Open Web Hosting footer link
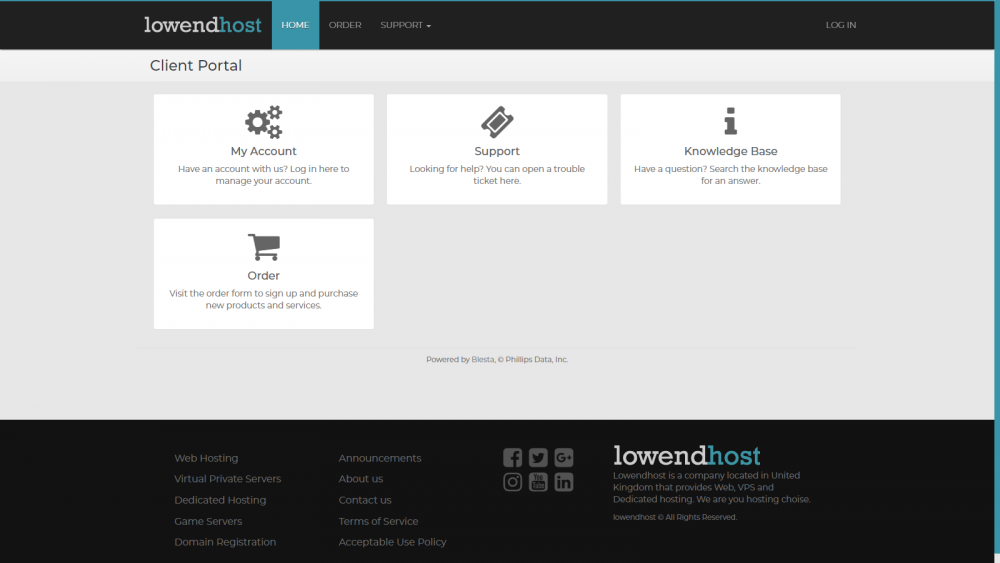This screenshot has width=1000, height=563. 206,458
